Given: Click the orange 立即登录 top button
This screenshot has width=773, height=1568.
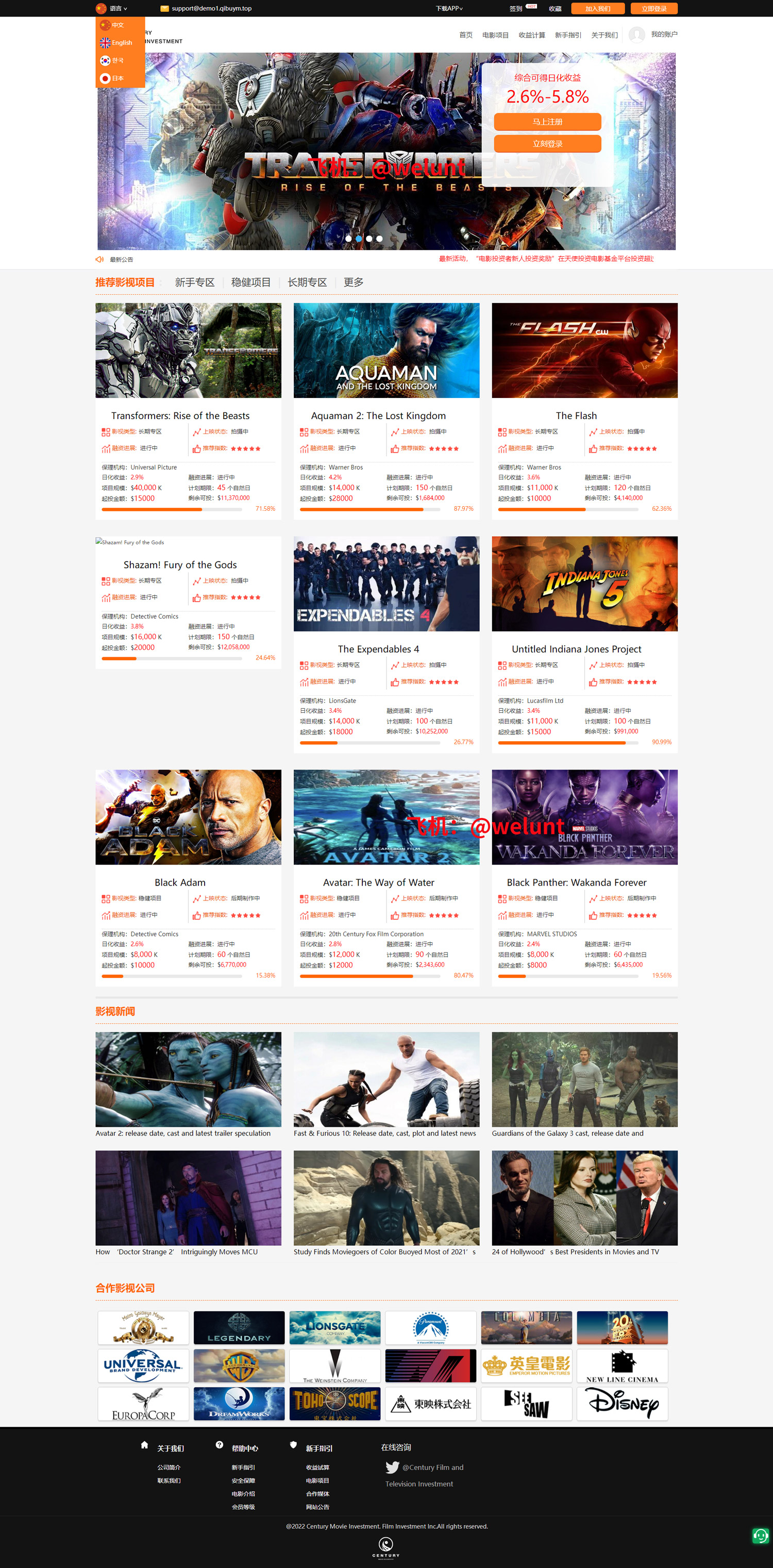Looking at the screenshot, I should click(654, 9).
